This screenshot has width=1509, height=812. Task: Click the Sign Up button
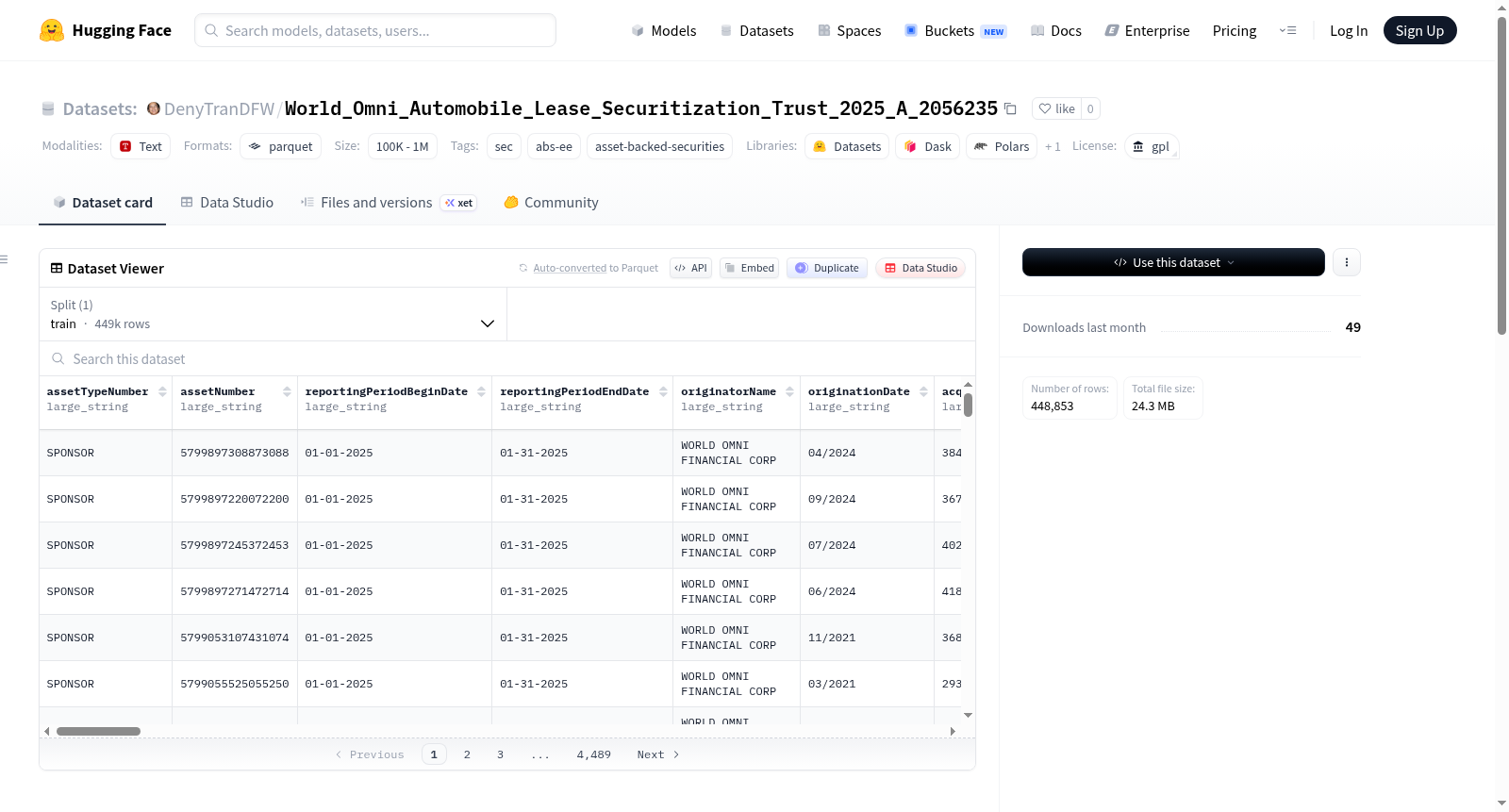(x=1419, y=30)
